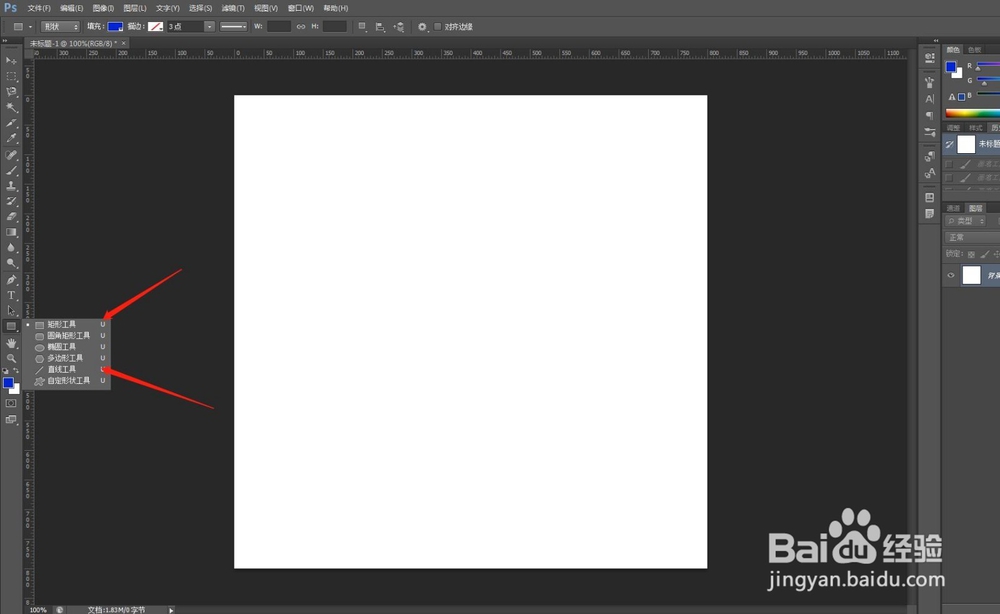This screenshot has width=1000, height=614.
Task: Select the Brush tool
Action: (x=11, y=170)
